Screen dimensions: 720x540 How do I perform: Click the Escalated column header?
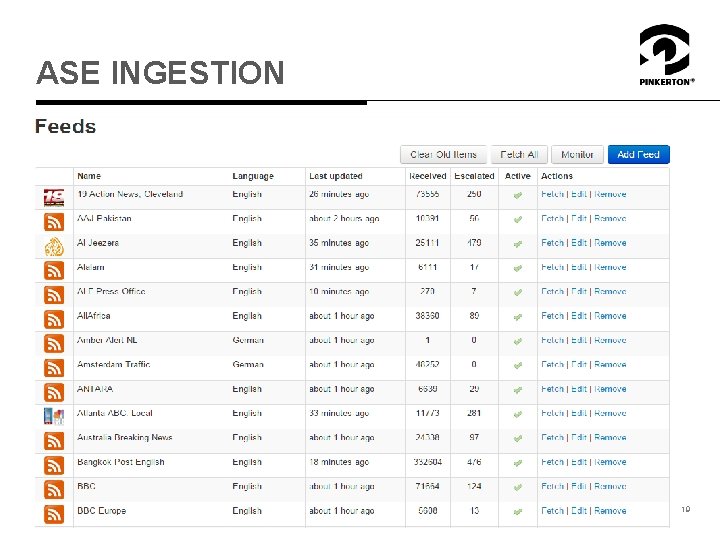(x=474, y=176)
